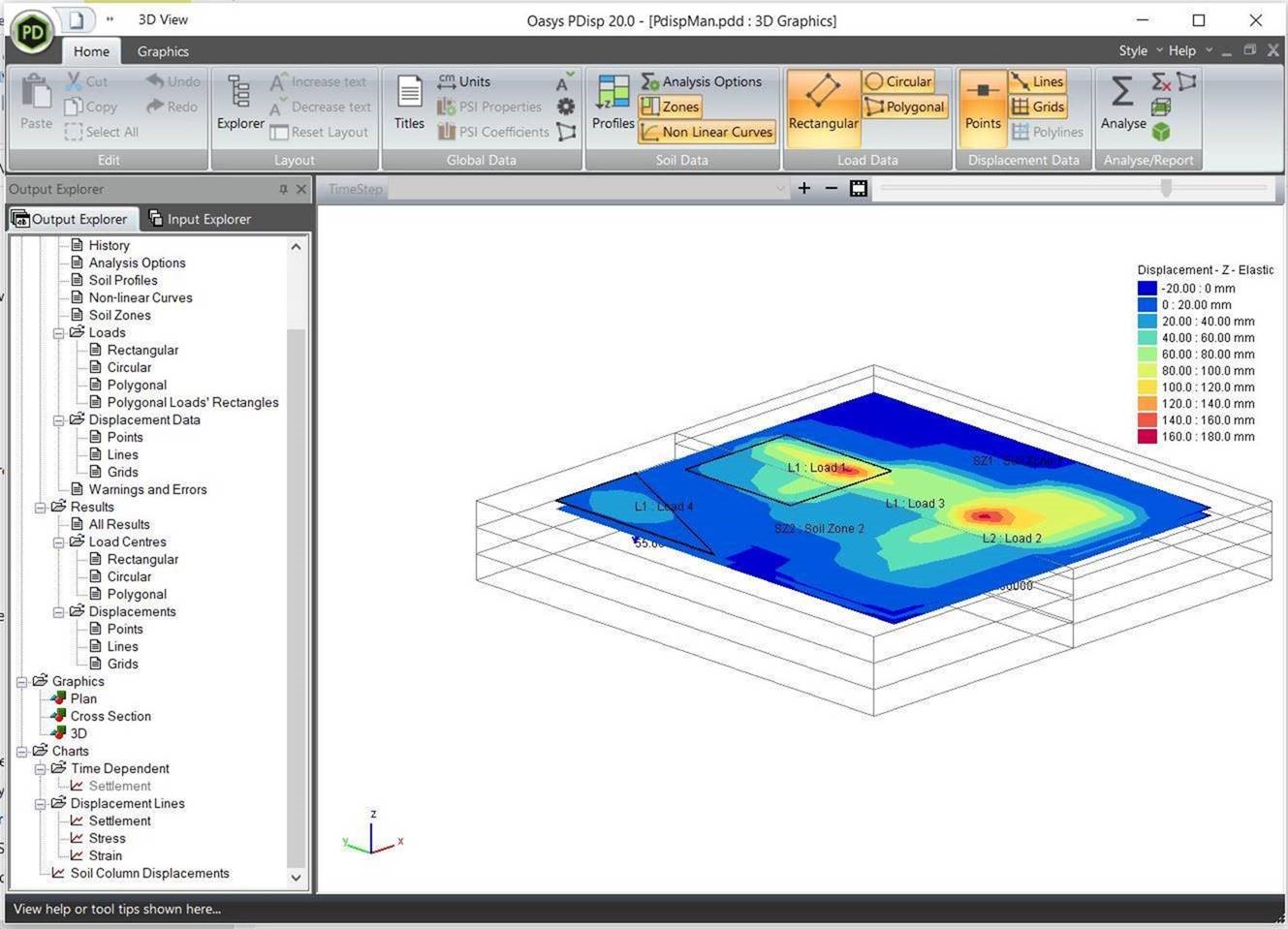Open the Plan view under Graphics
This screenshot has width=1288, height=929.
[x=82, y=698]
